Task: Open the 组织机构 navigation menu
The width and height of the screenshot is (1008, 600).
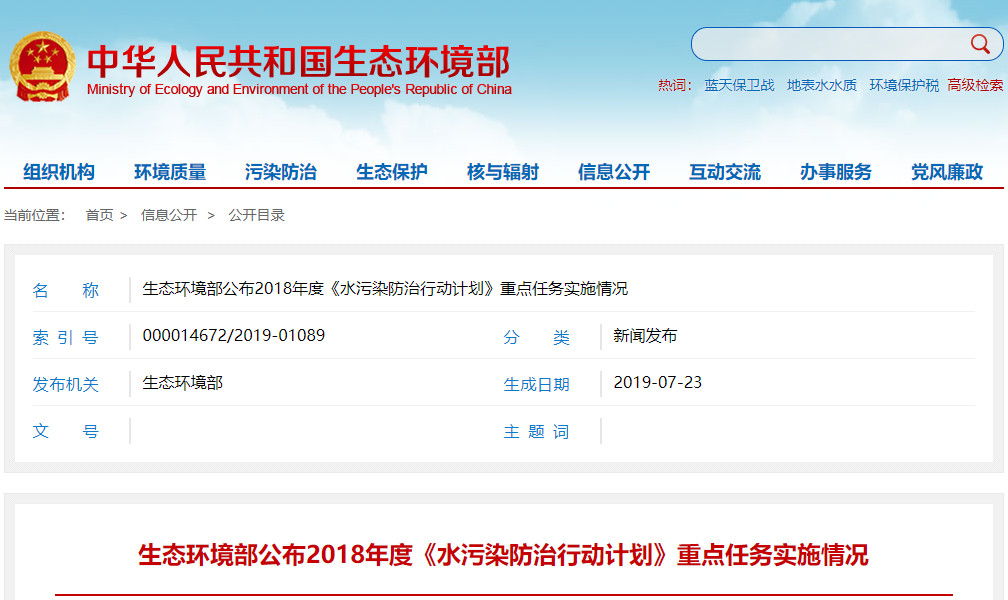Action: click(x=59, y=172)
